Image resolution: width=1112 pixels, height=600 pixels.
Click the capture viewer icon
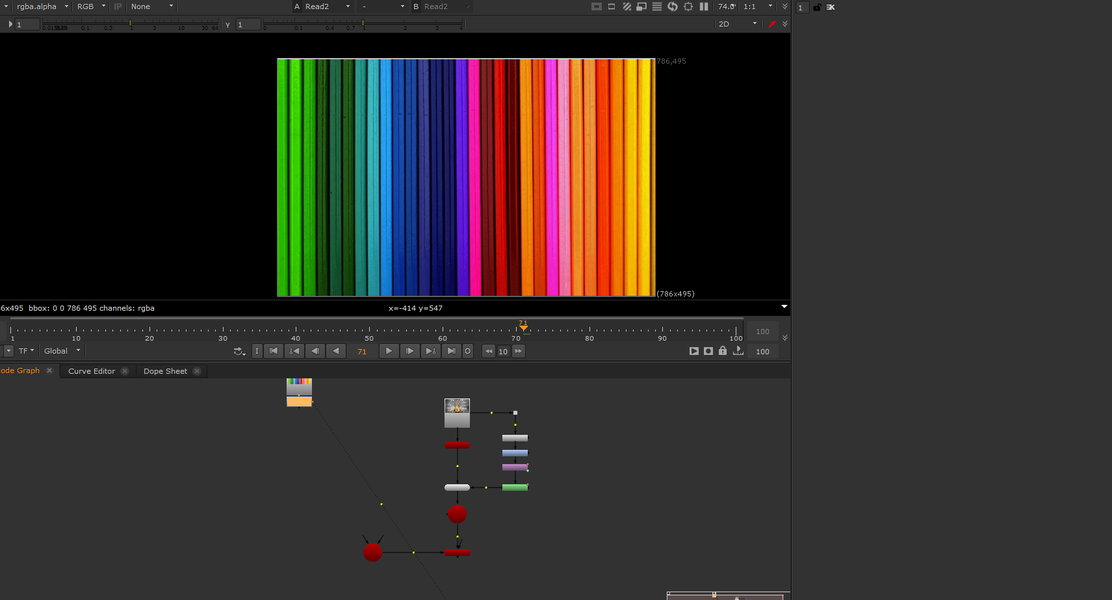(708, 351)
